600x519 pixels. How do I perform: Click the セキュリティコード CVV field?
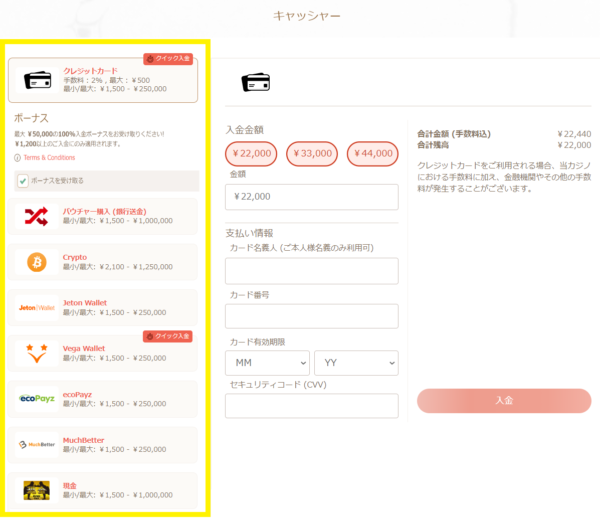(x=311, y=406)
